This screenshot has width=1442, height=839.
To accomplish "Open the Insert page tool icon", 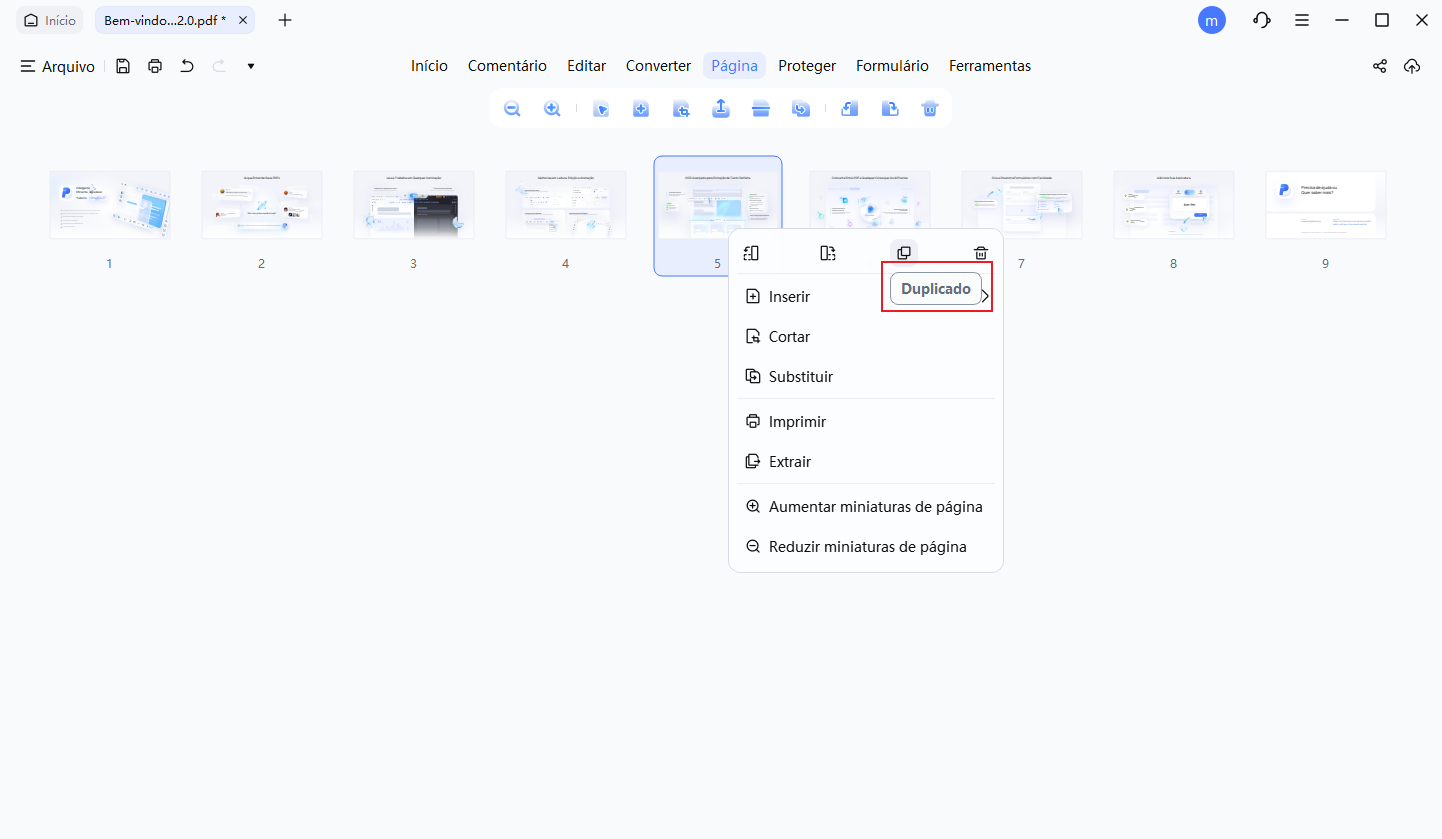I will [641, 108].
